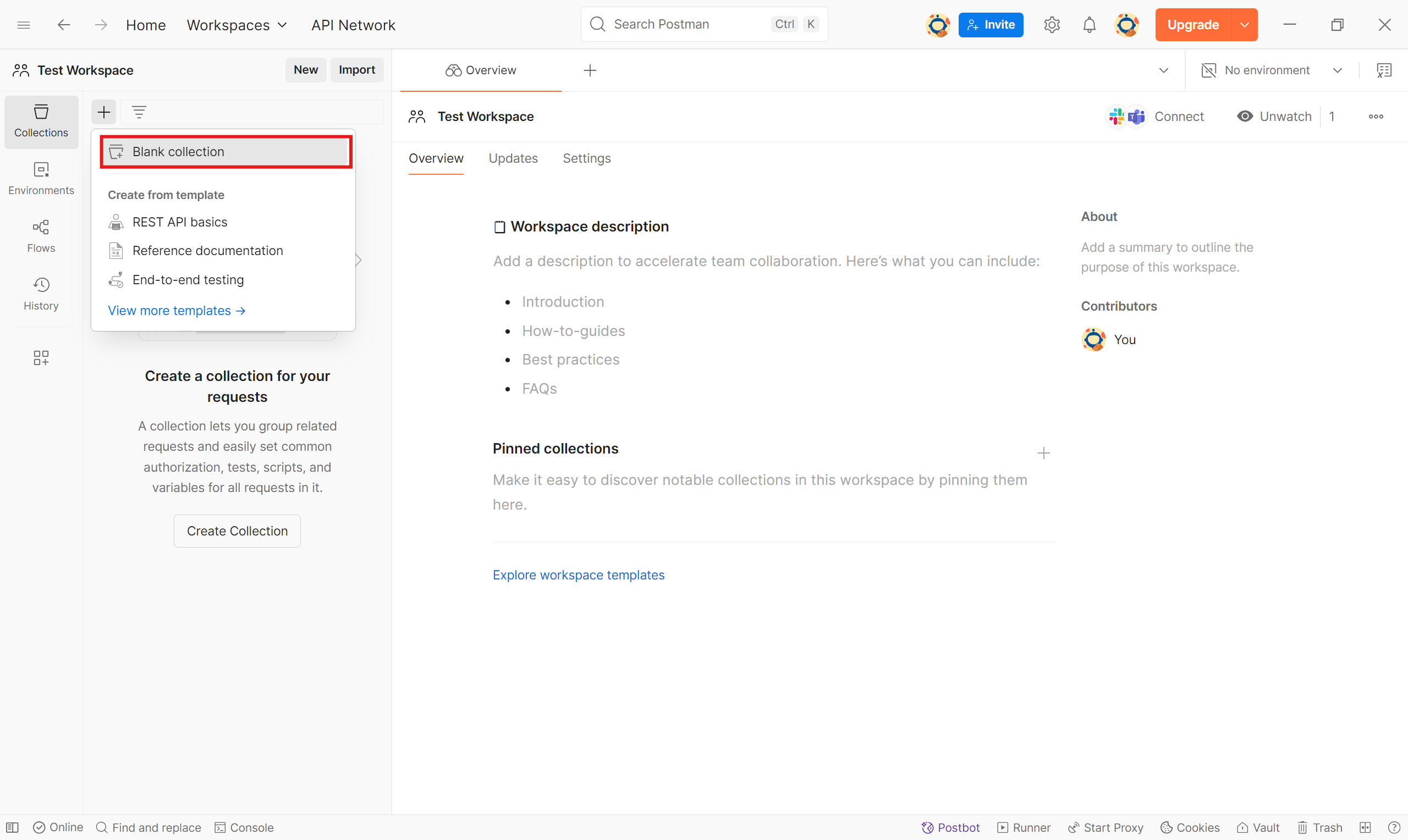Click the workspace description placeholder text
Image resolution: width=1408 pixels, height=840 pixels.
point(766,261)
